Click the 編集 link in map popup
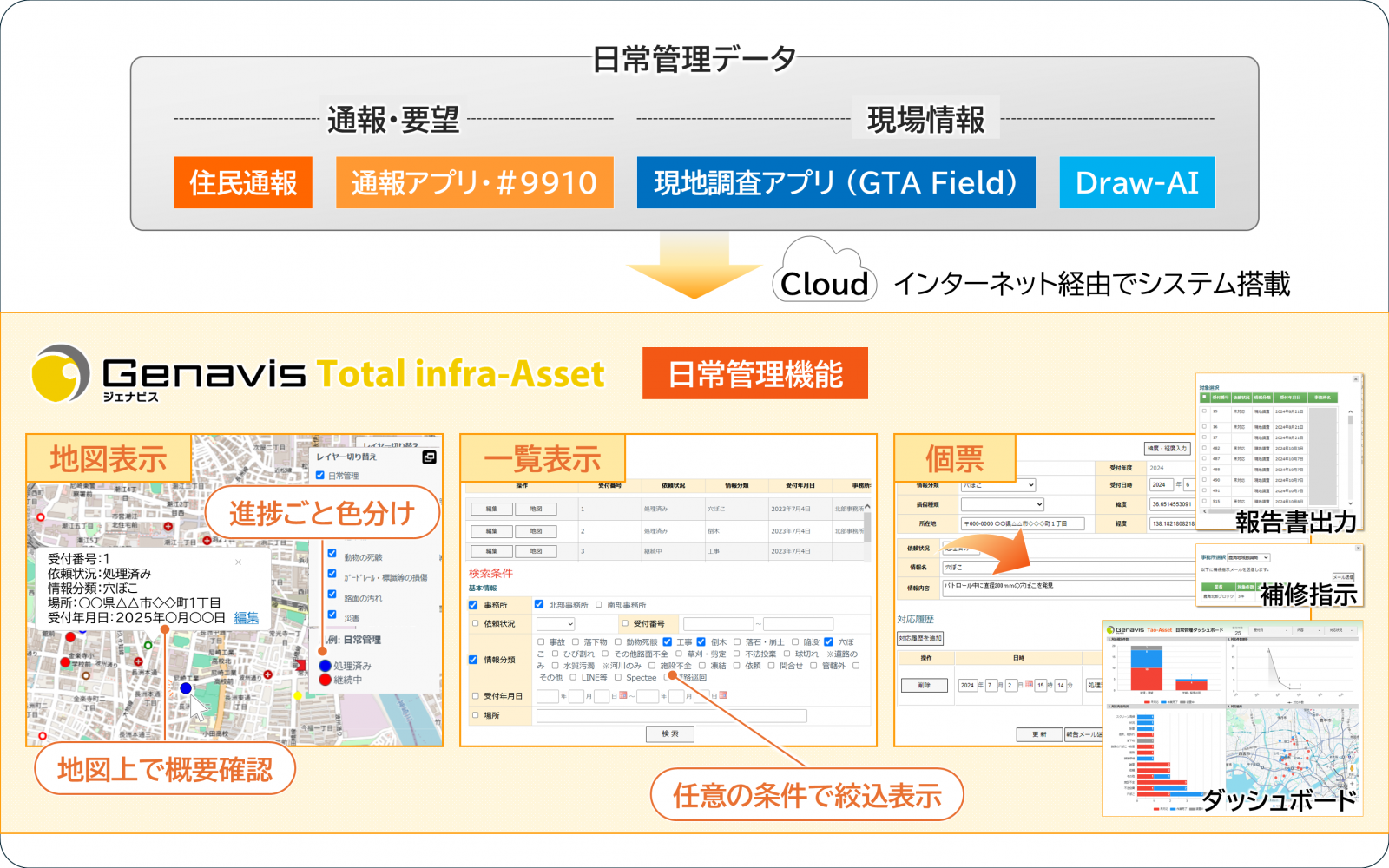The height and width of the screenshot is (868, 1389). click(x=247, y=618)
